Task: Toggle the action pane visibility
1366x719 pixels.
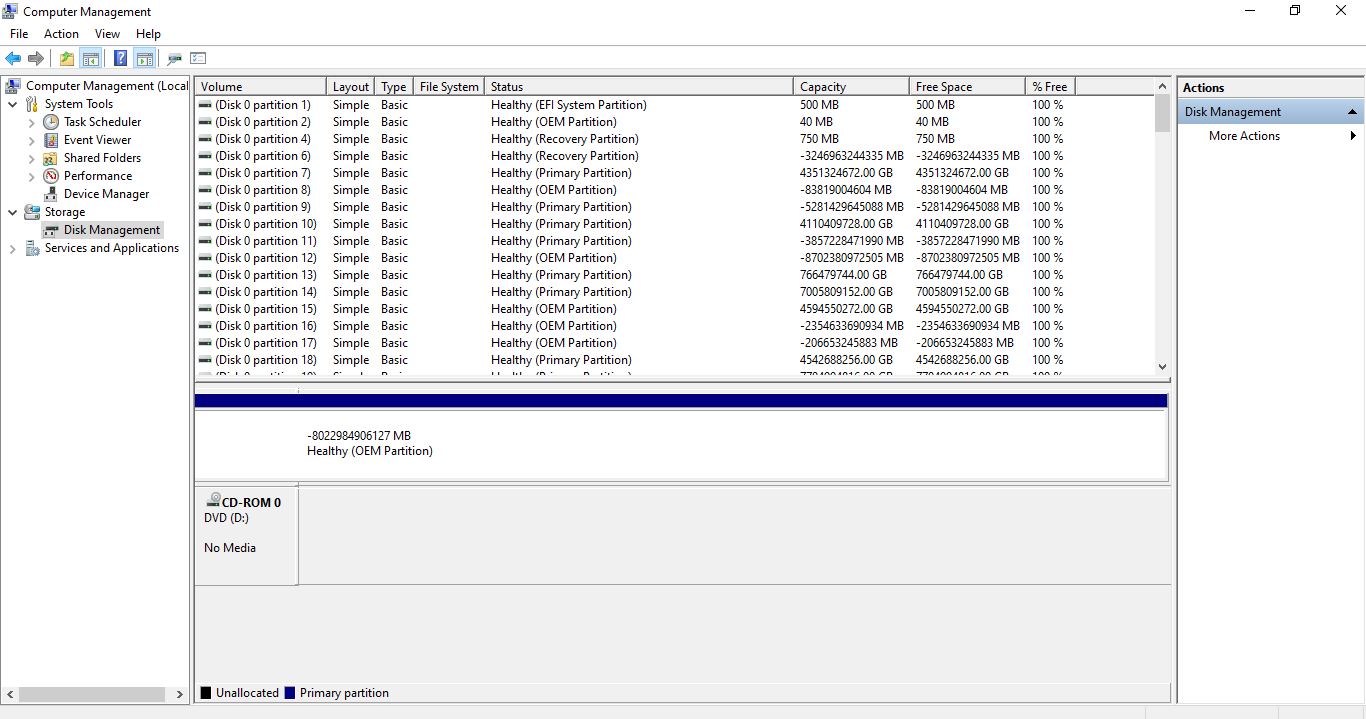Action: coord(144,57)
